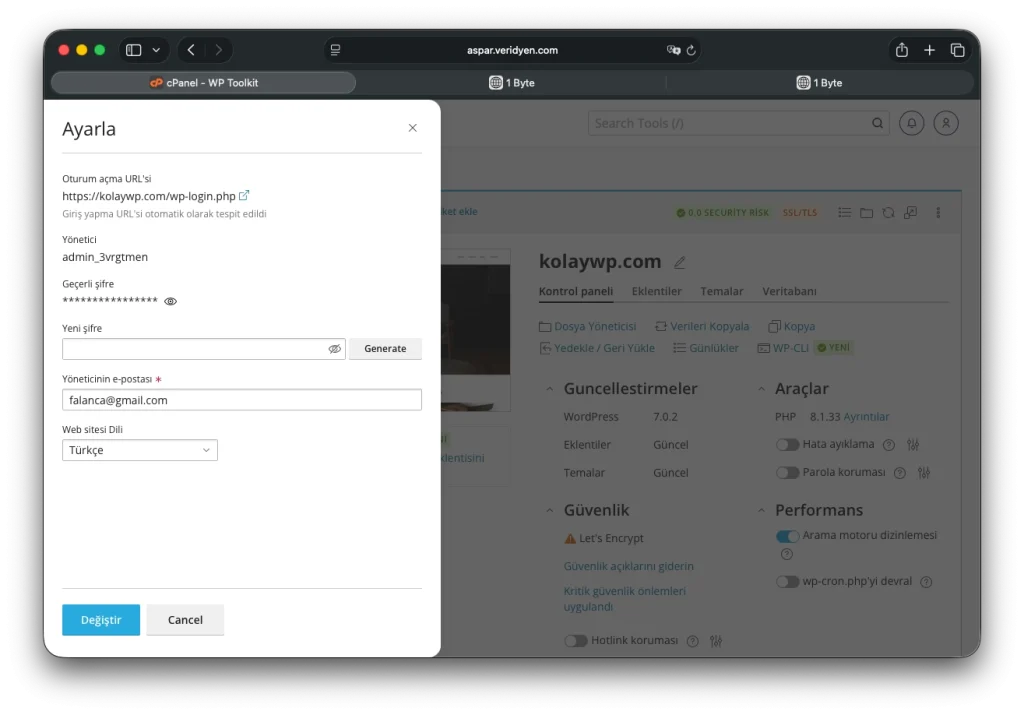The height and width of the screenshot is (715, 1024).
Task: Click the Verileri Kopyala link
Action: pos(702,326)
